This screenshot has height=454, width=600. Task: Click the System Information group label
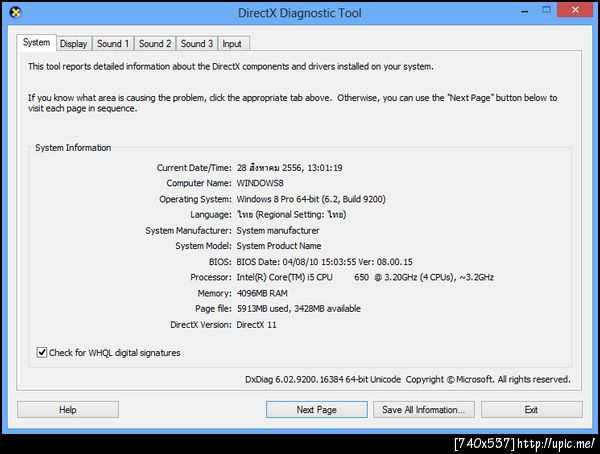click(73, 148)
